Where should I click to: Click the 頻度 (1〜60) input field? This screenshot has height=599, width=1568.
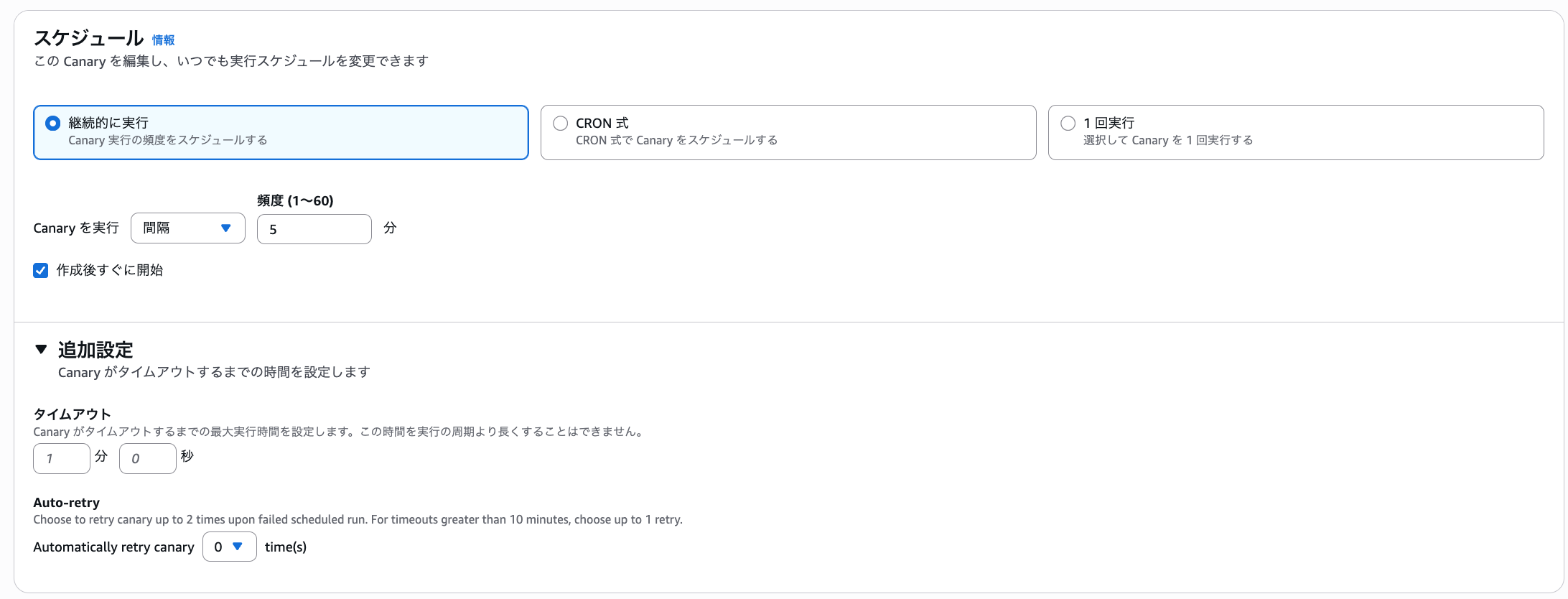click(314, 229)
